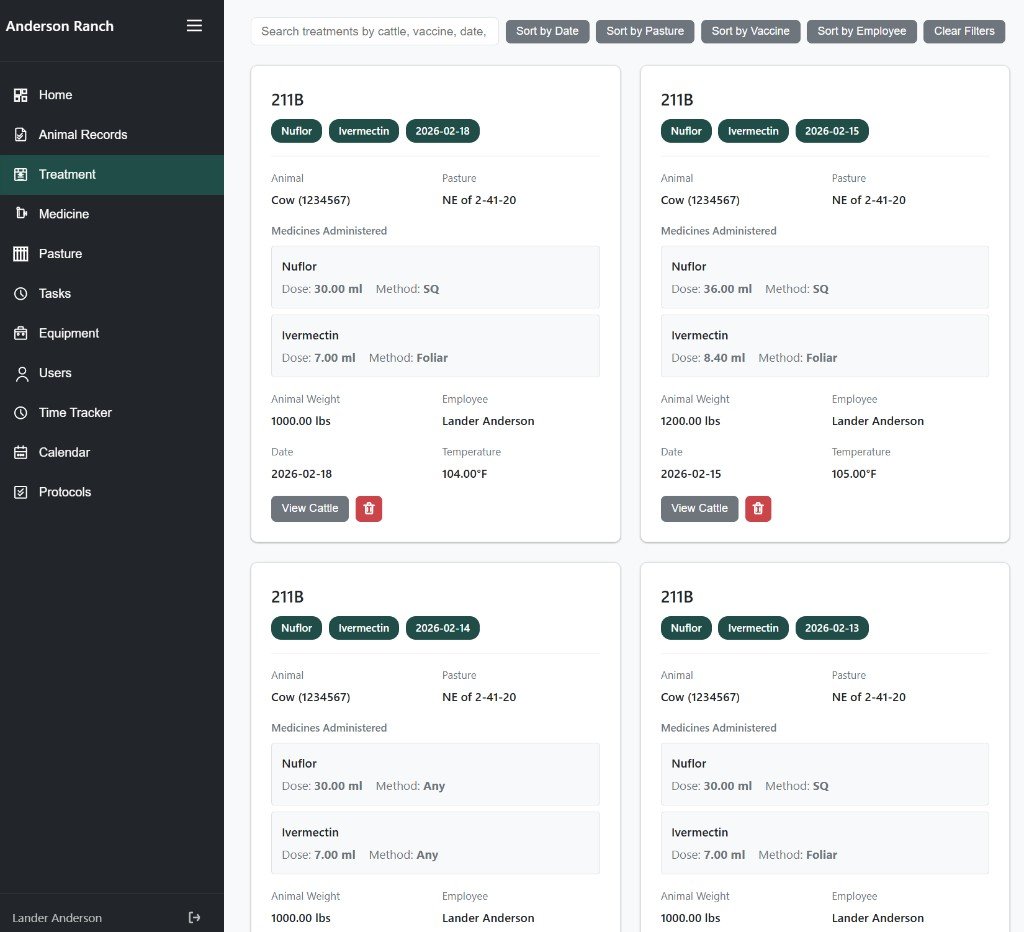
Task: Open the Tasks menu item
Action: coord(55,294)
